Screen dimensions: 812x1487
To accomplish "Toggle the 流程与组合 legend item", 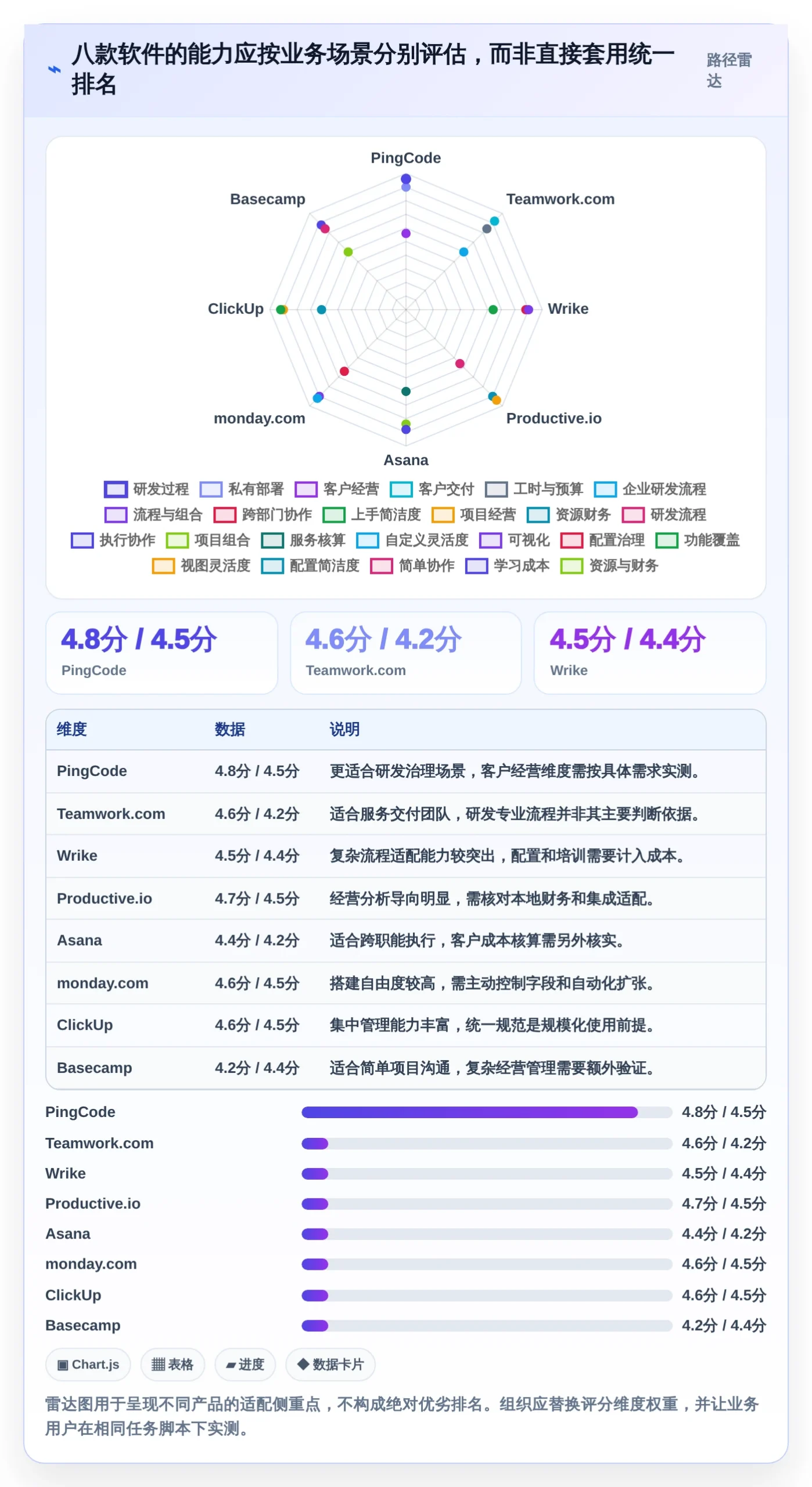I will click(x=153, y=515).
